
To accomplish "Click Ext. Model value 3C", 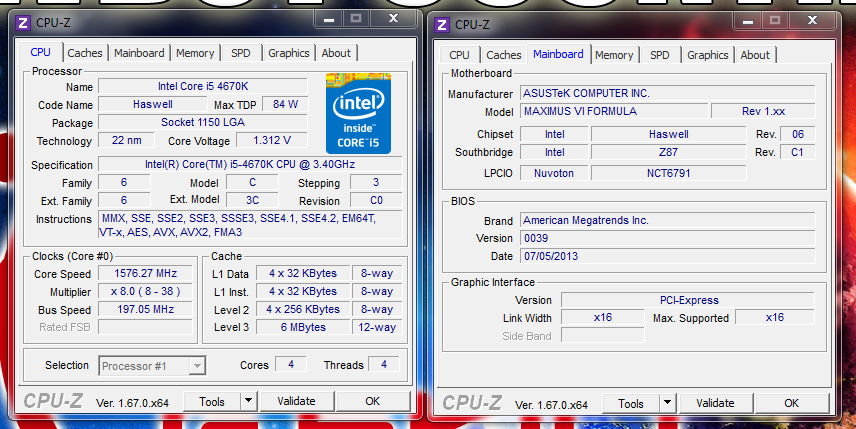I will pyautogui.click(x=252, y=200).
